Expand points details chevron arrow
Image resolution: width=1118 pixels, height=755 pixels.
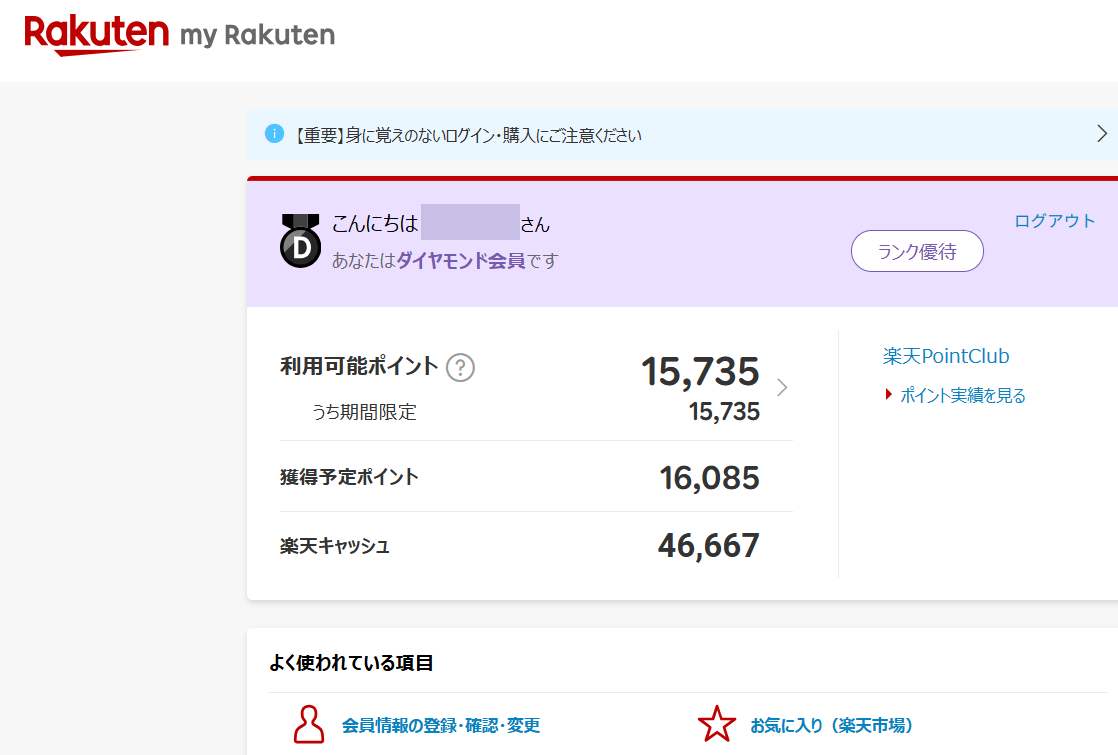click(782, 387)
